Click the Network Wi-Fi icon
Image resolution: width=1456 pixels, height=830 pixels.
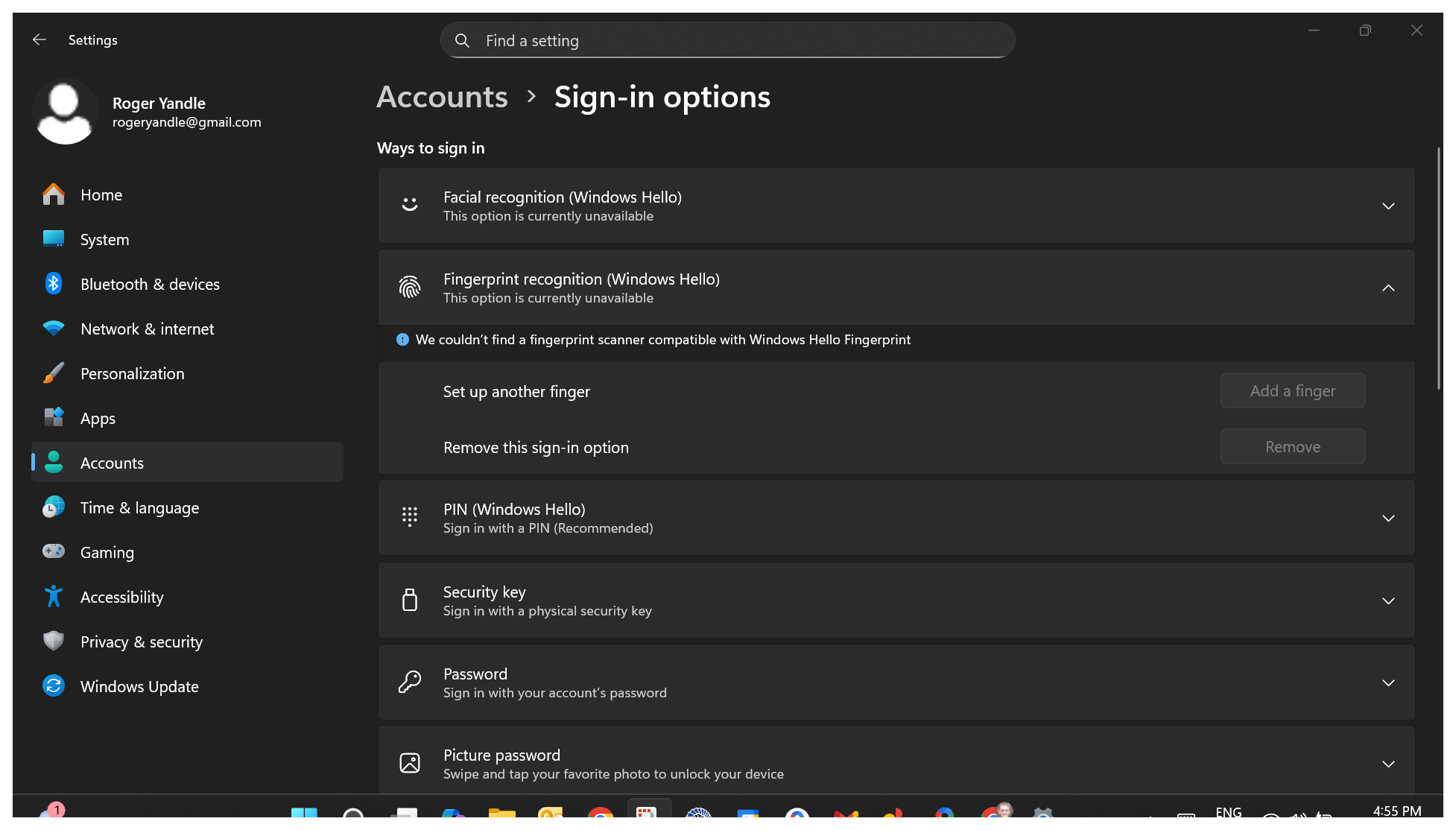click(54, 329)
